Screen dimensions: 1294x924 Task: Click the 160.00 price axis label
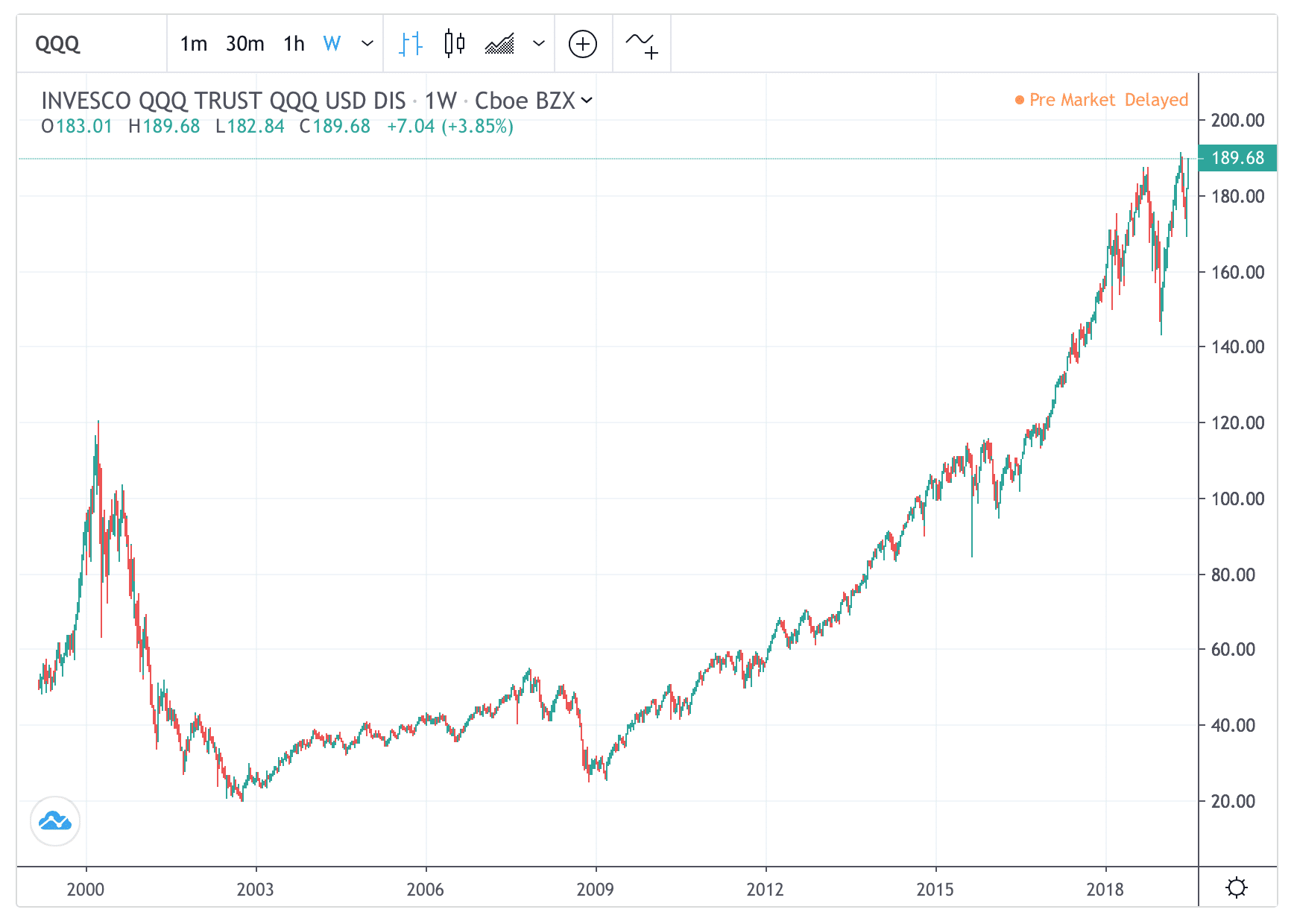[1237, 272]
